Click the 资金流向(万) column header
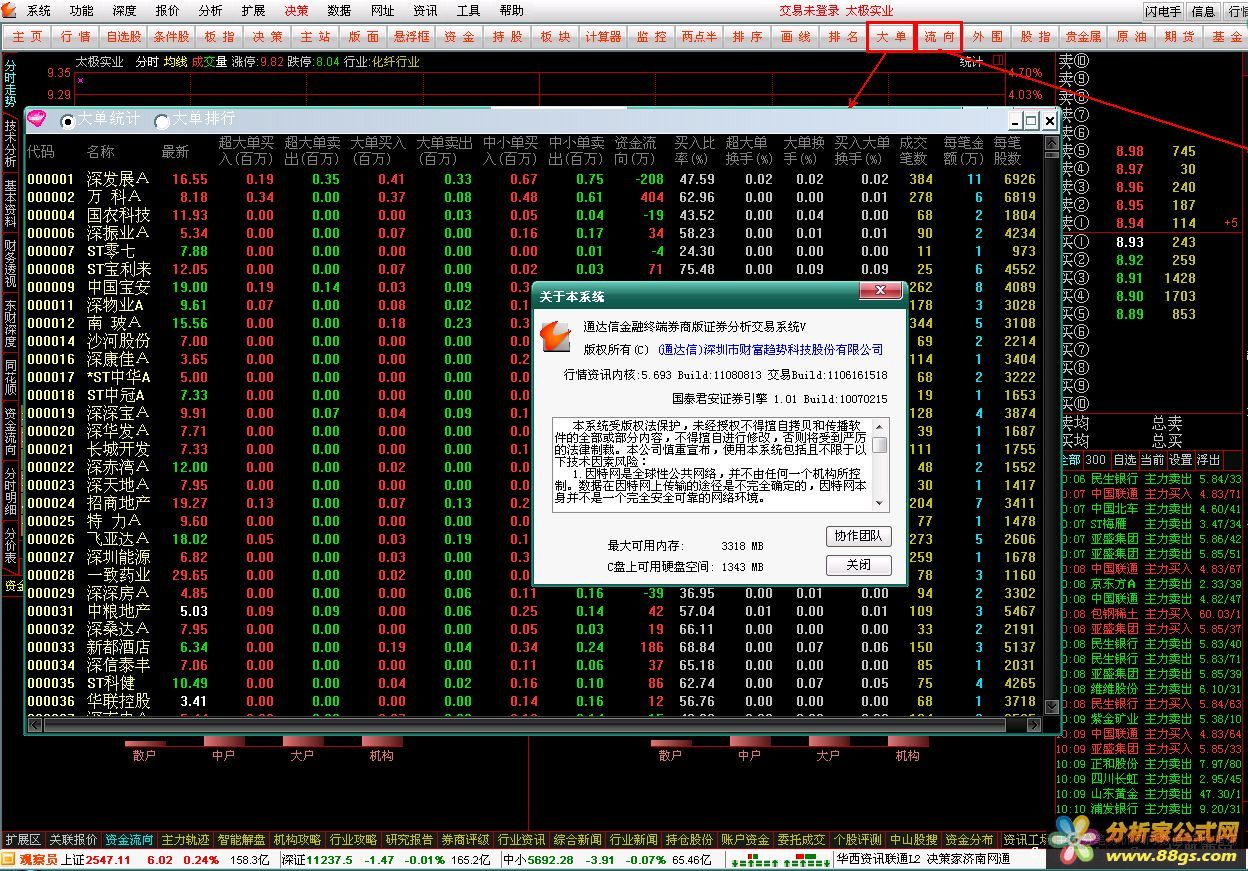This screenshot has width=1248, height=871. pyautogui.click(x=636, y=151)
